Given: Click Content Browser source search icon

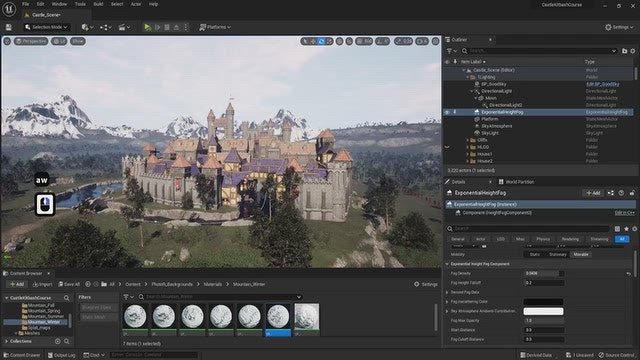Looking at the screenshot, I should pos(67,298).
